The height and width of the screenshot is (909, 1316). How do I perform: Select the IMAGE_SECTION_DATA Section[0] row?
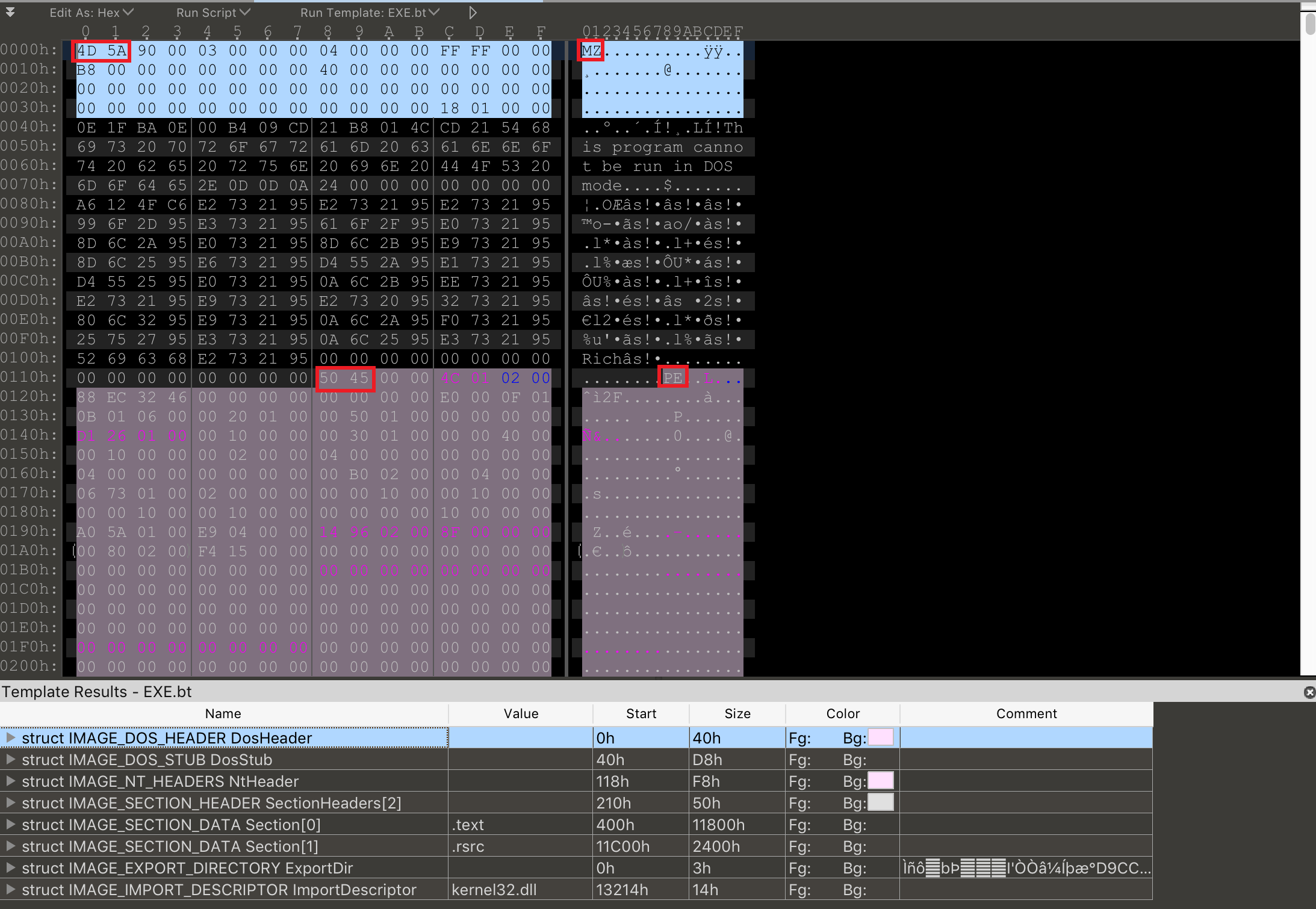click(171, 825)
